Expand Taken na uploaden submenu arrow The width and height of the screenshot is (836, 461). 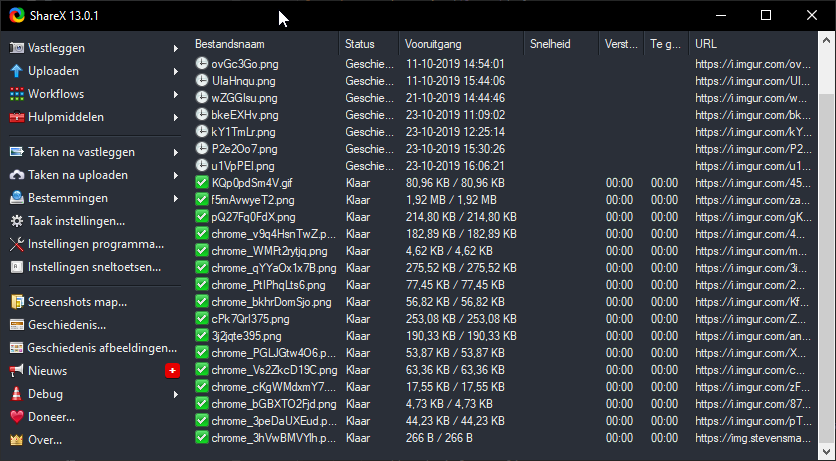pyautogui.click(x=175, y=175)
